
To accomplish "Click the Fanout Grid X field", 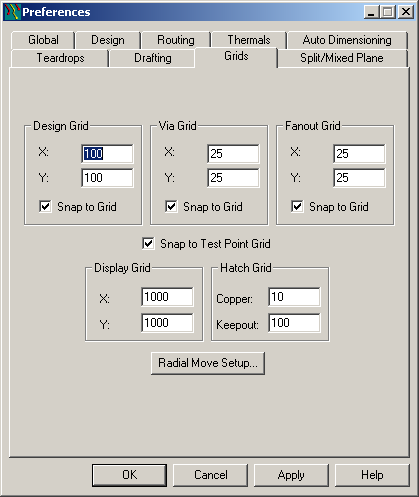I will click(x=359, y=154).
